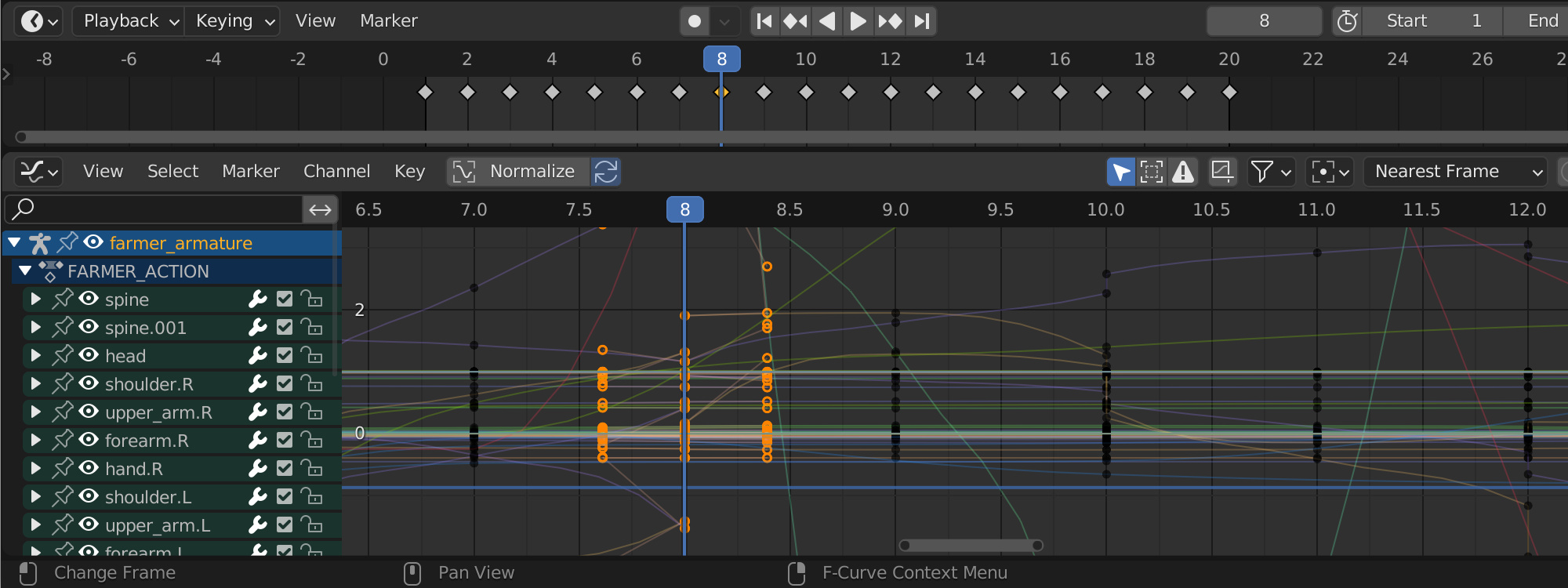Click the graph editor horizontal scrollbar
The height and width of the screenshot is (588, 1568).
pos(971,545)
